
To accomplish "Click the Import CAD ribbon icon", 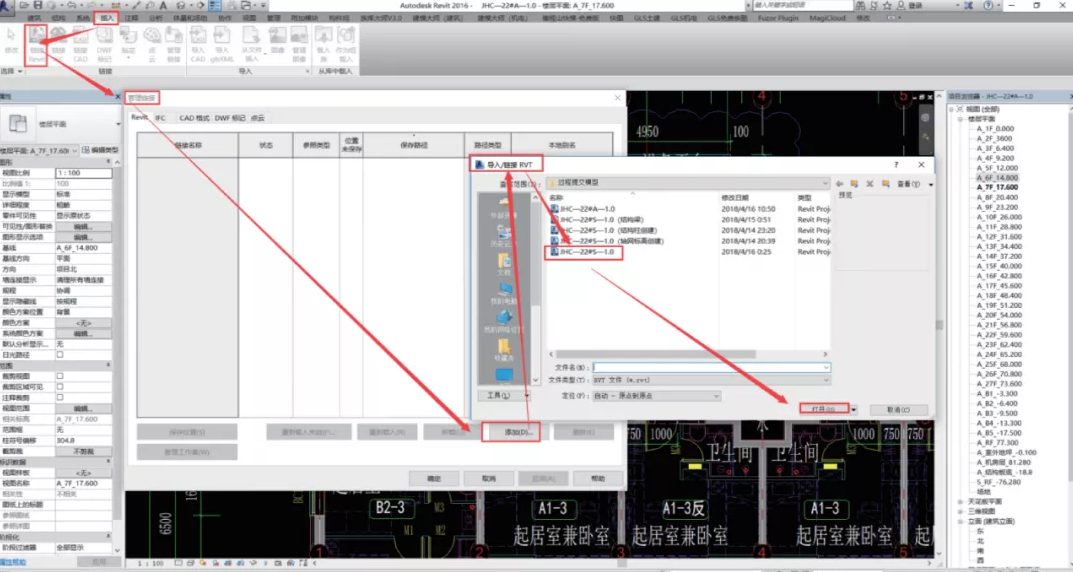I will (198, 42).
